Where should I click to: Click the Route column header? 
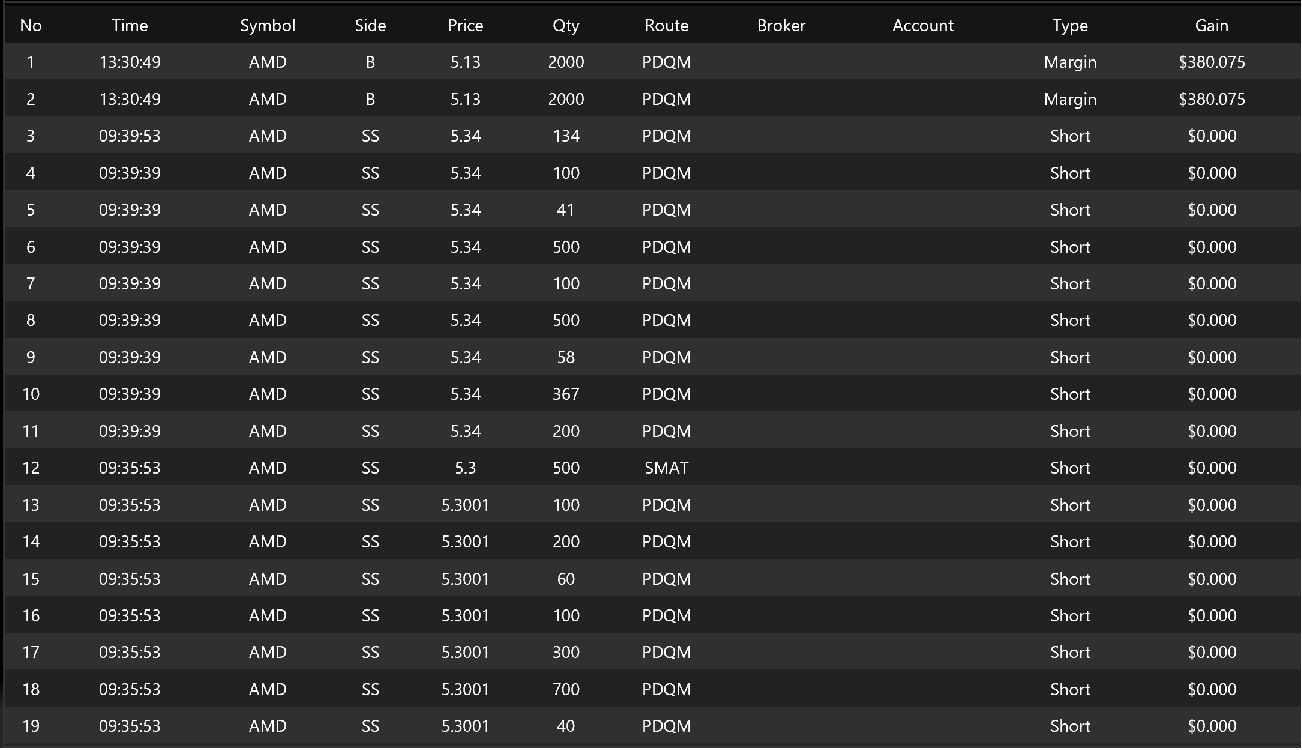pyautogui.click(x=666, y=26)
